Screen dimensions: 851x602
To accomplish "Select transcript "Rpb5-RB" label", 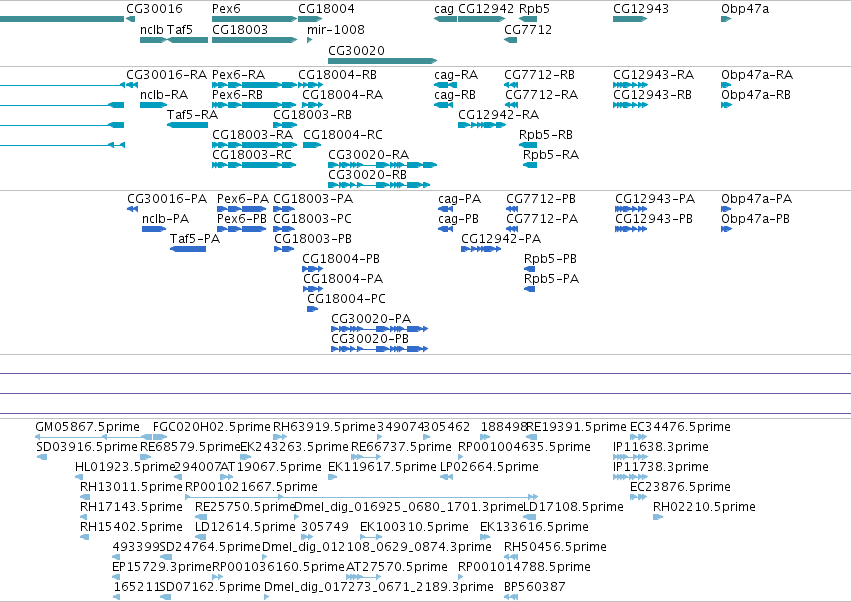I will [x=546, y=135].
